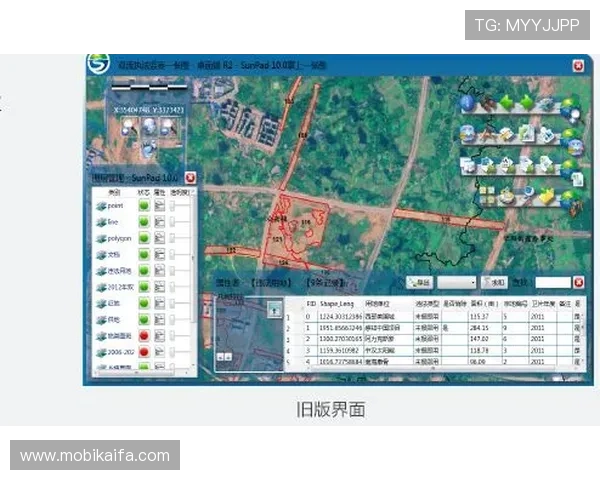Click the yellow folder icon in bottom row
Screen dimensions: 600x480
point(547,196)
